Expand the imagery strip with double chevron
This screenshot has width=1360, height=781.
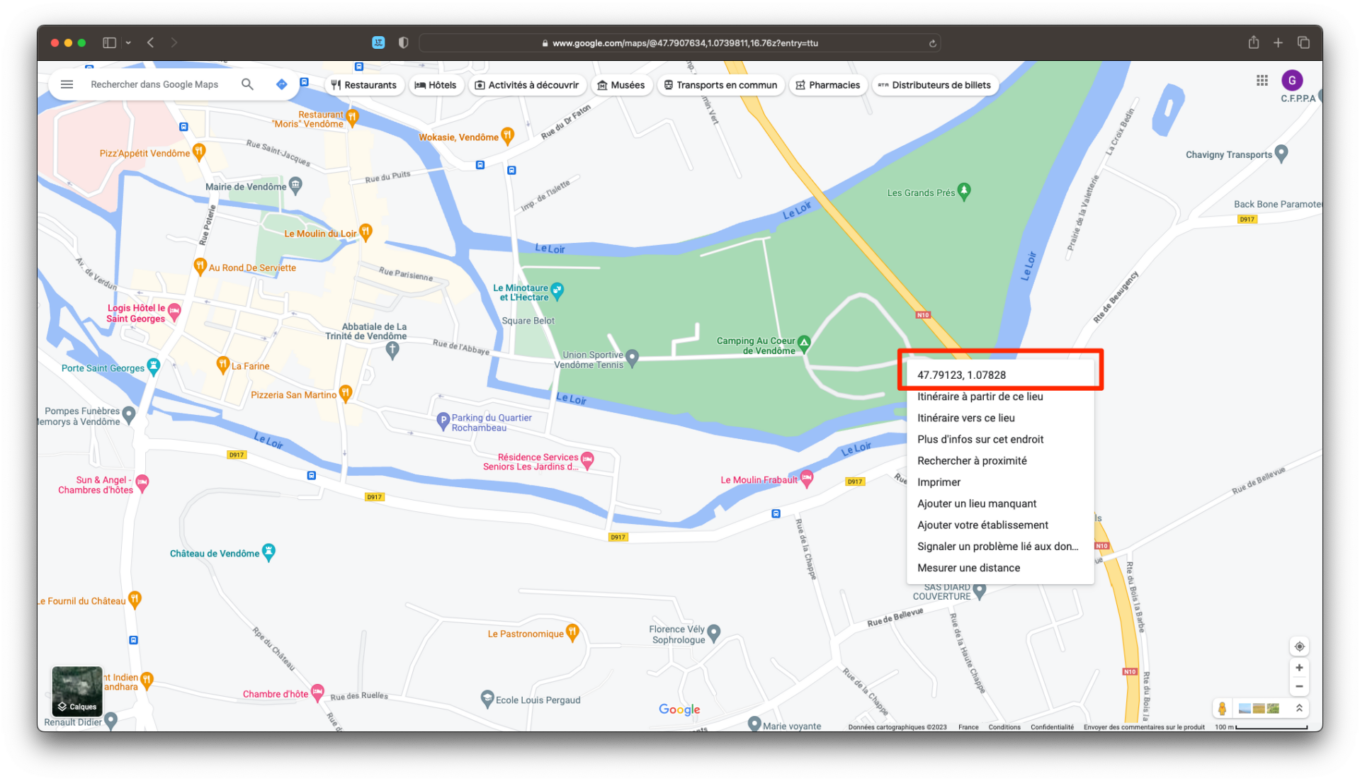coord(1299,708)
